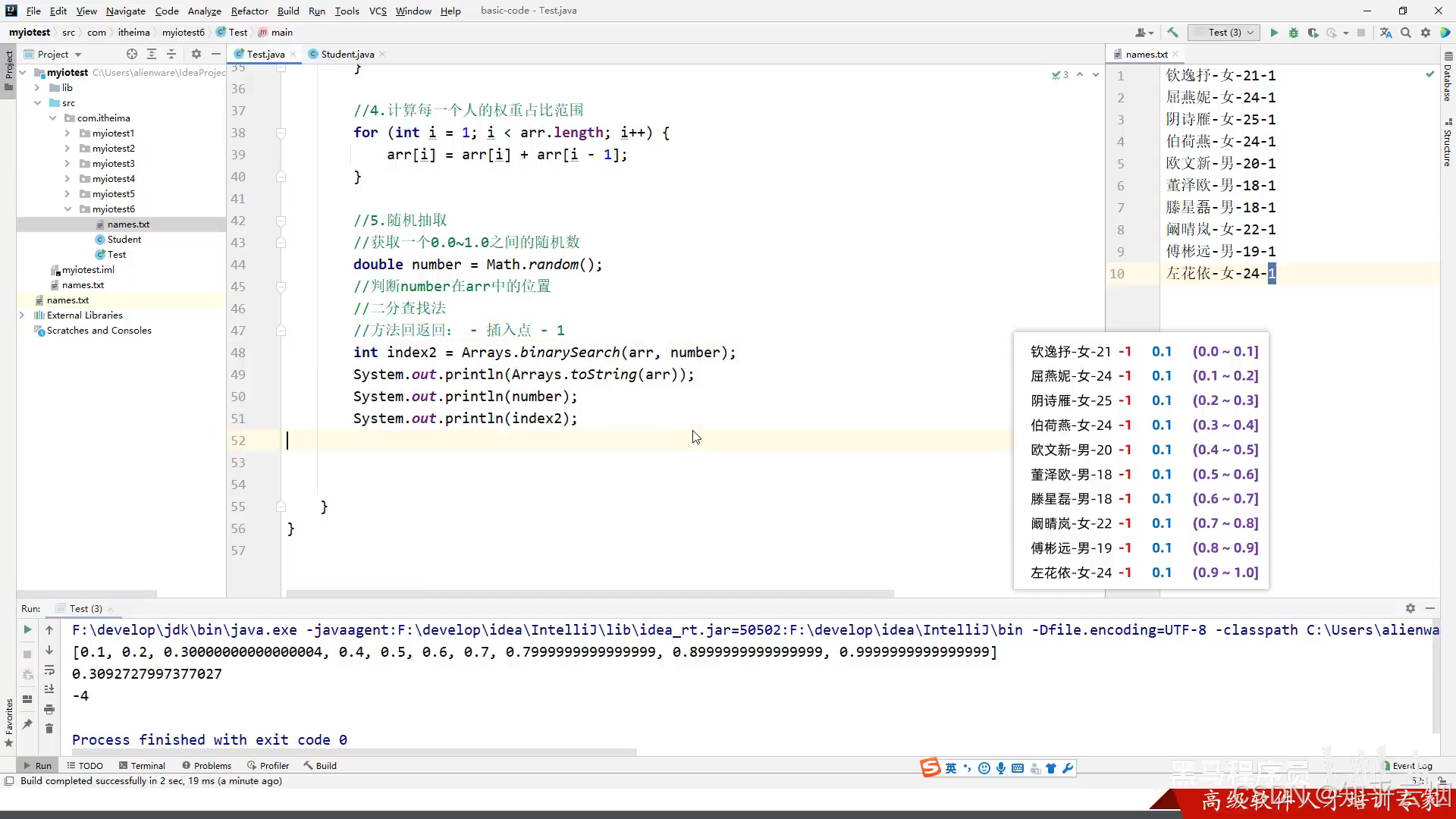This screenshot has height=819, width=1456.
Task: Select Student class in project tree
Action: (124, 240)
